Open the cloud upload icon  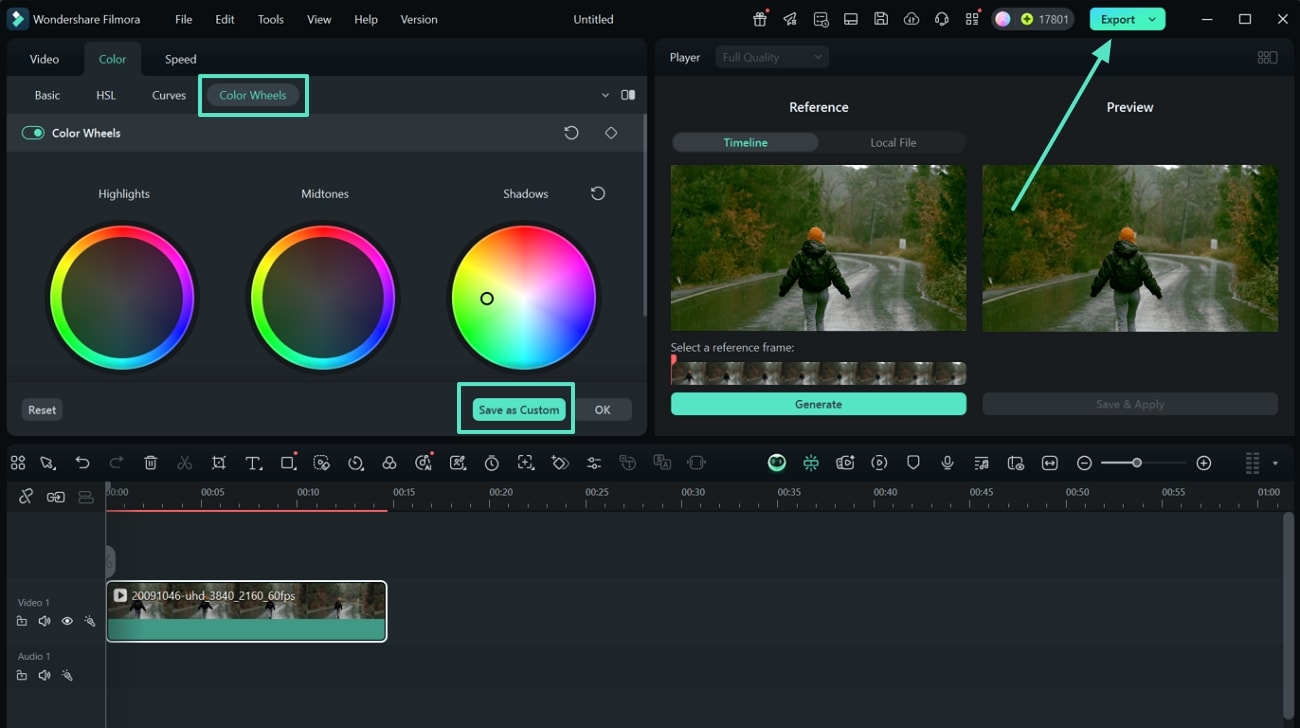pyautogui.click(x=911, y=19)
